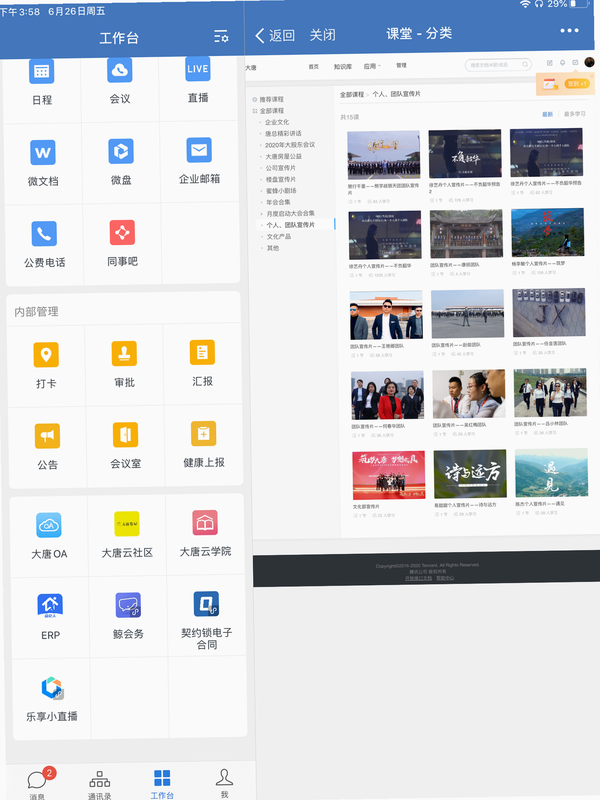Switch to the 通讯录 bottom tab
The height and width of the screenshot is (800, 600).
tap(99, 785)
